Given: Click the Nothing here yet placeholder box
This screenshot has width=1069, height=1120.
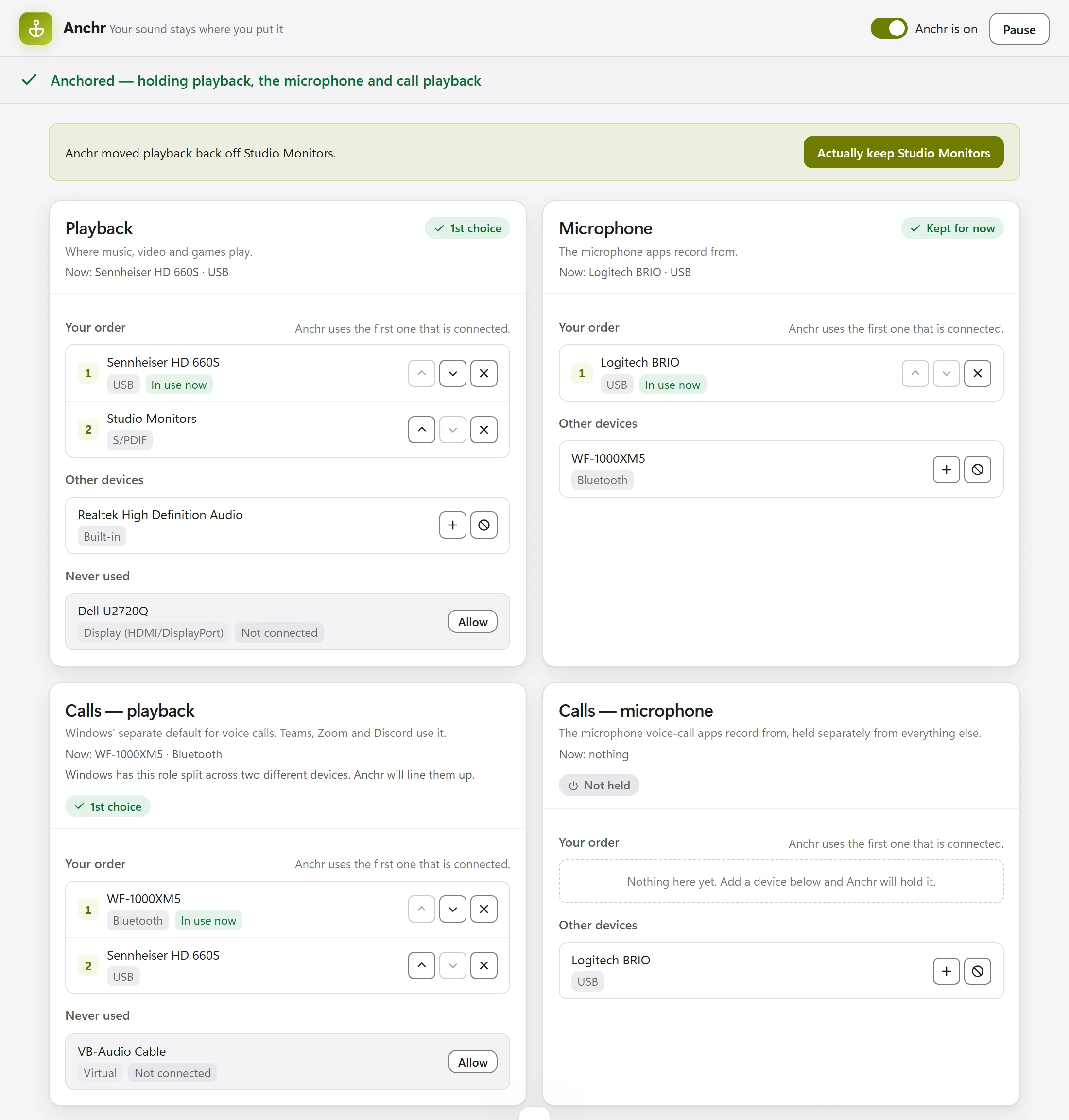Looking at the screenshot, I should point(781,881).
